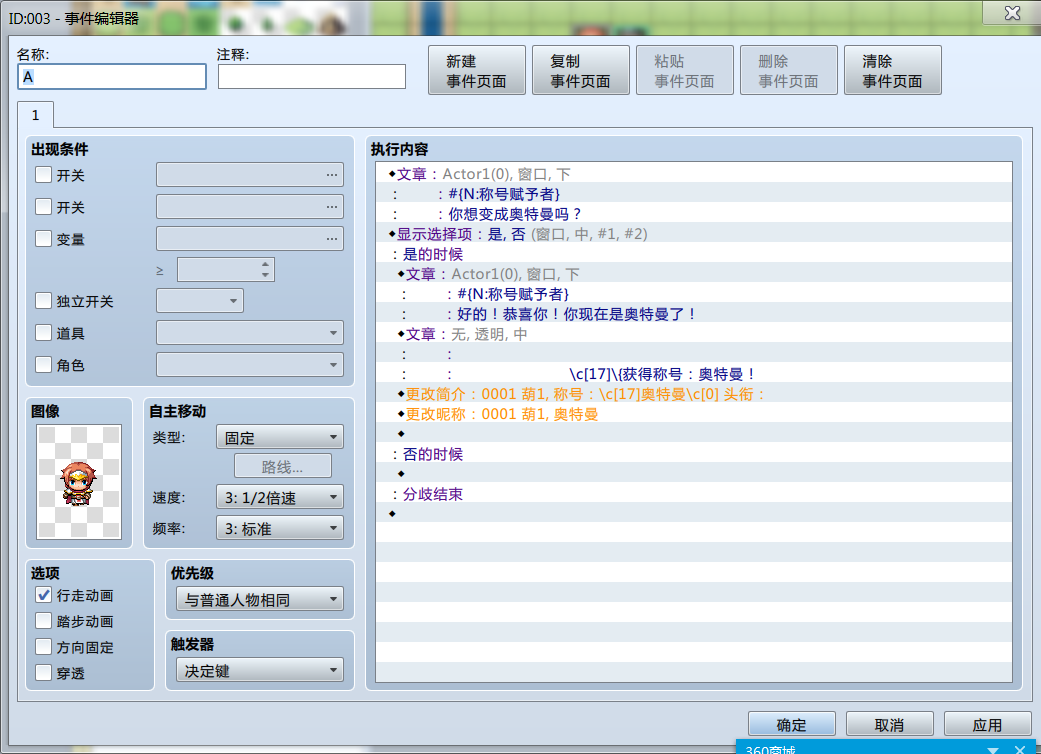Viewport: 1041px width, 754px height.
Task: Change 速度 dropdown from 3: 1/2倍速
Action: pos(280,497)
